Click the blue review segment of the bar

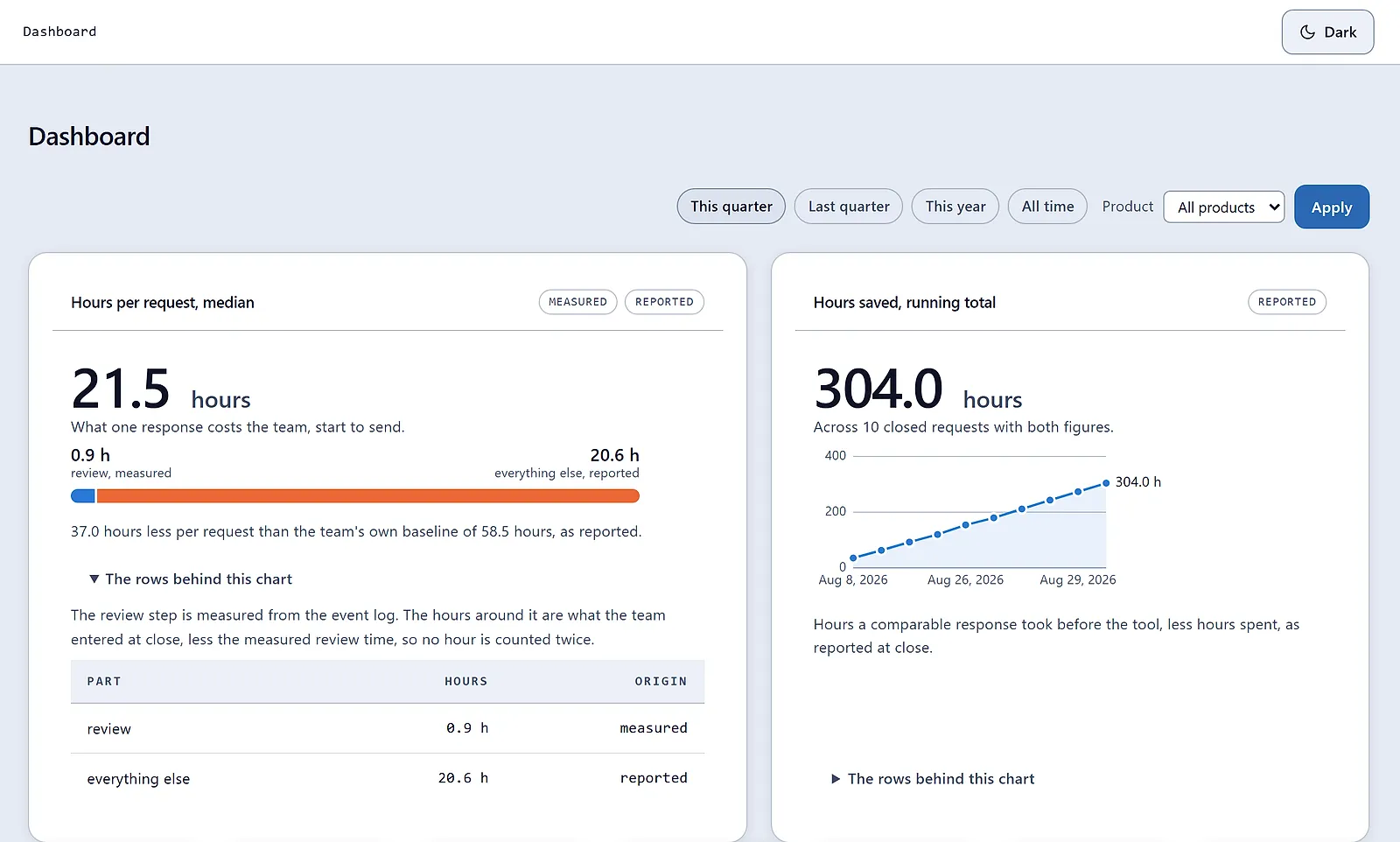(83, 496)
